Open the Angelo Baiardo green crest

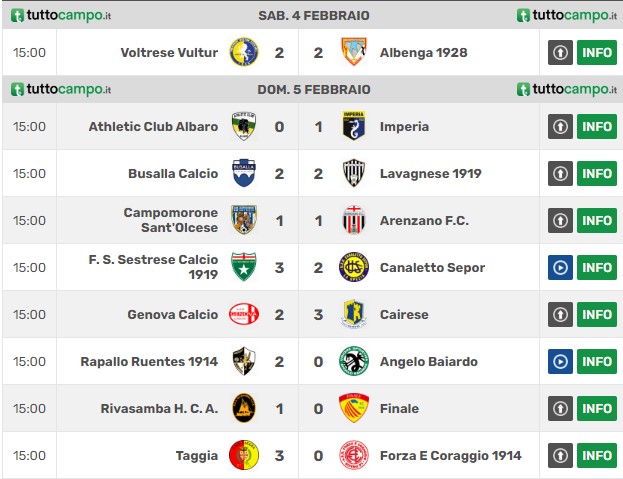354,361
